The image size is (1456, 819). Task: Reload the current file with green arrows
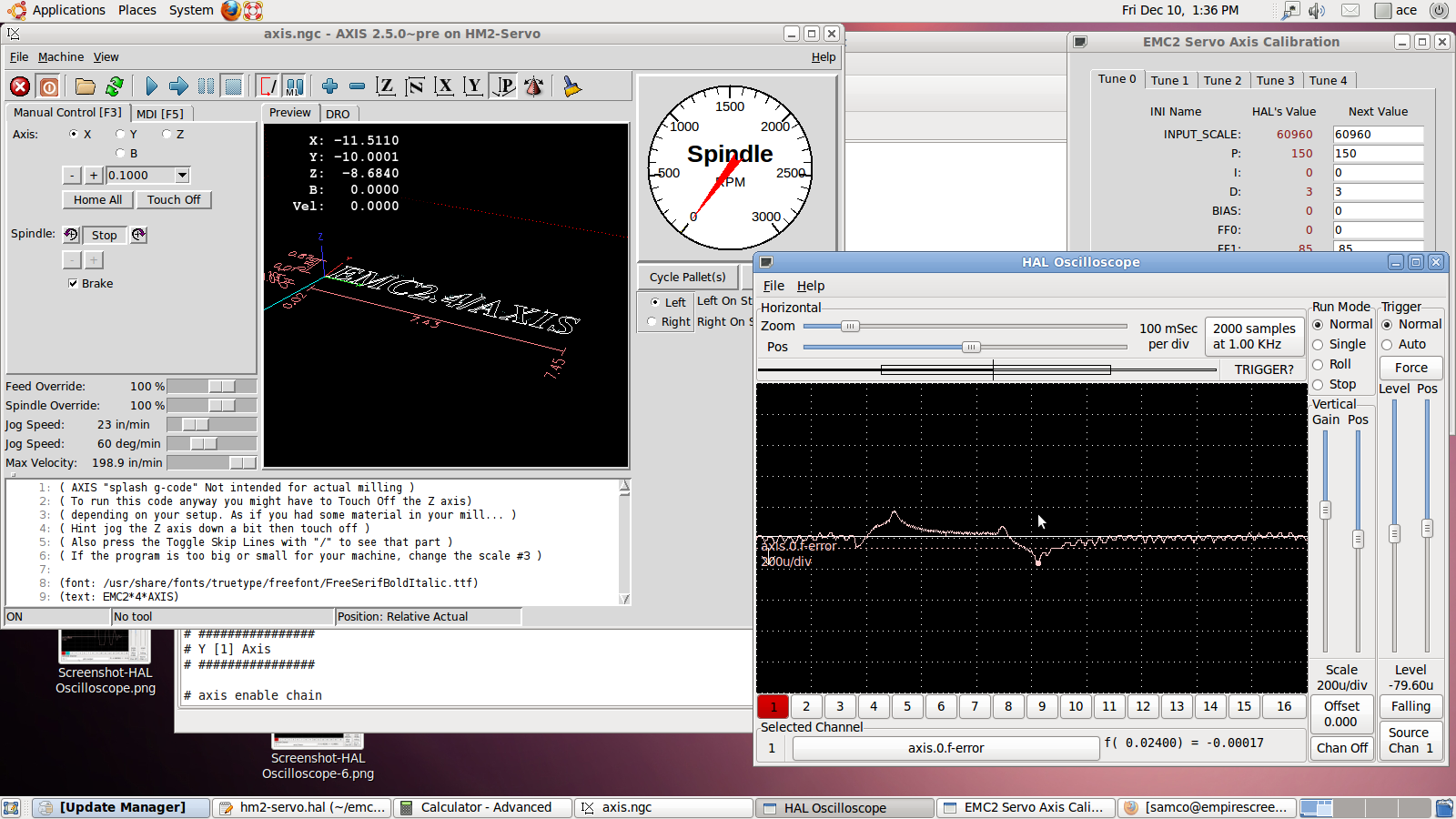(115, 86)
